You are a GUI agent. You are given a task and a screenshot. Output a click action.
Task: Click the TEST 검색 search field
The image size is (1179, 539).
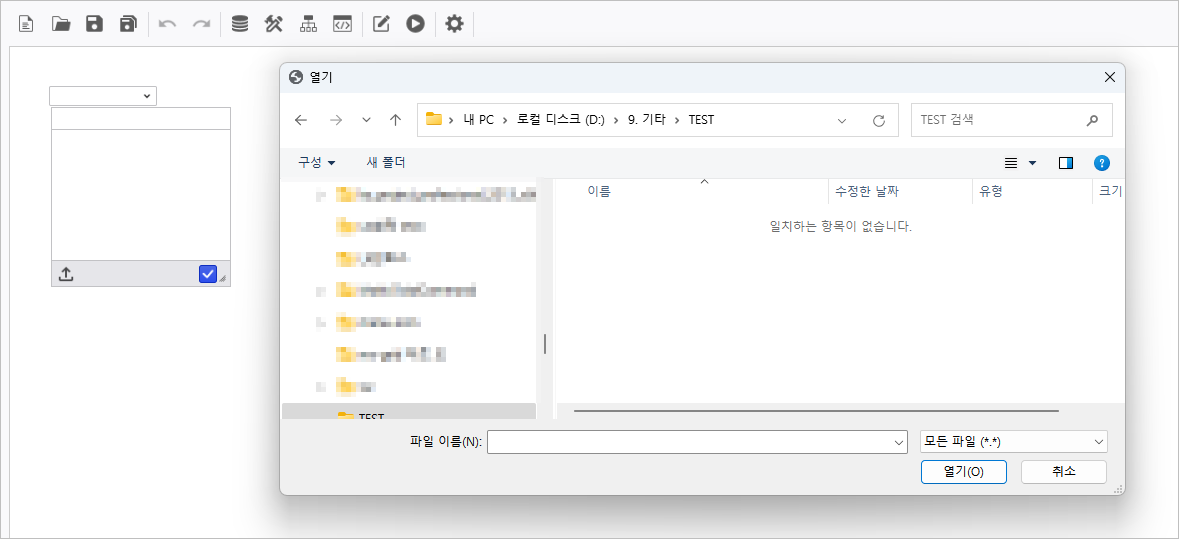(x=998, y=120)
